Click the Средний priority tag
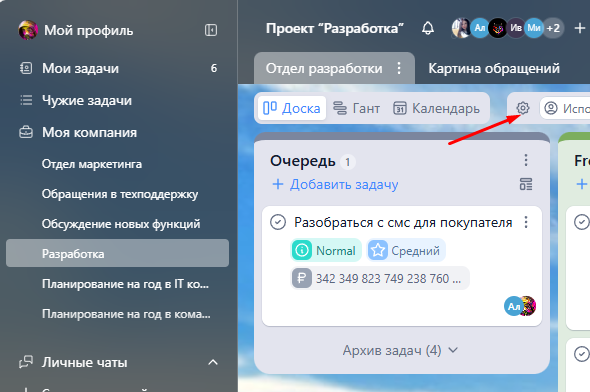The image size is (590, 392). point(406,250)
